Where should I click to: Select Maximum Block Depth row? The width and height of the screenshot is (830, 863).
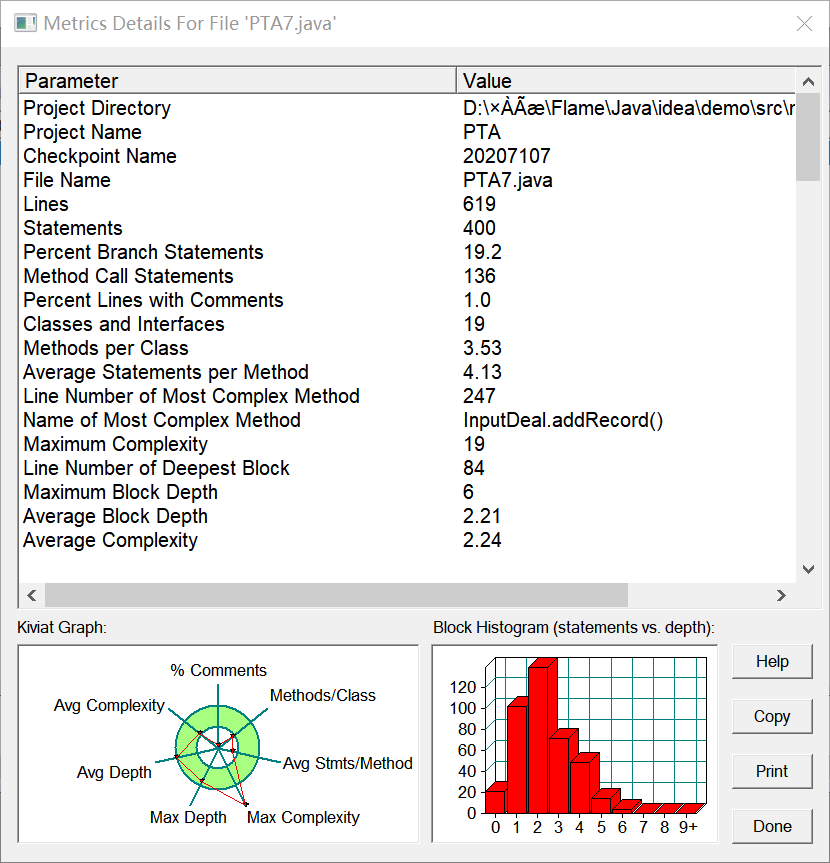[x=407, y=492]
